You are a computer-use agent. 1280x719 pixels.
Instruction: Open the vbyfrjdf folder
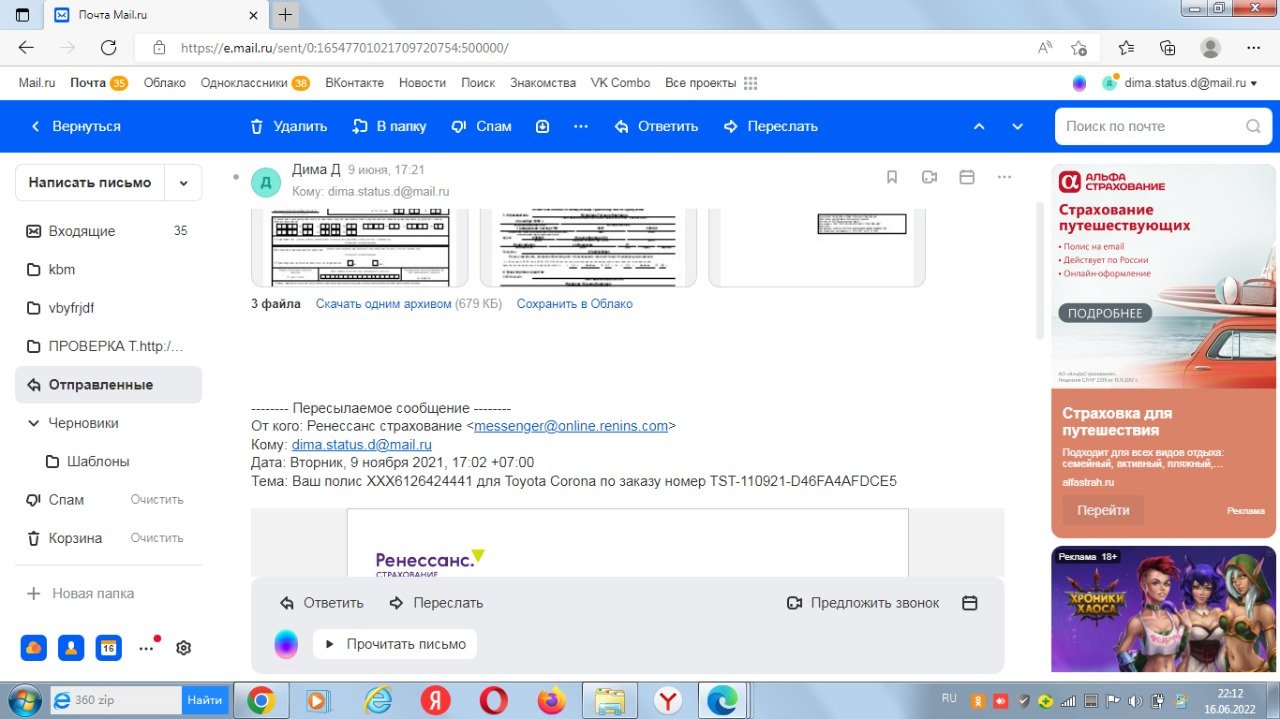coord(108,308)
